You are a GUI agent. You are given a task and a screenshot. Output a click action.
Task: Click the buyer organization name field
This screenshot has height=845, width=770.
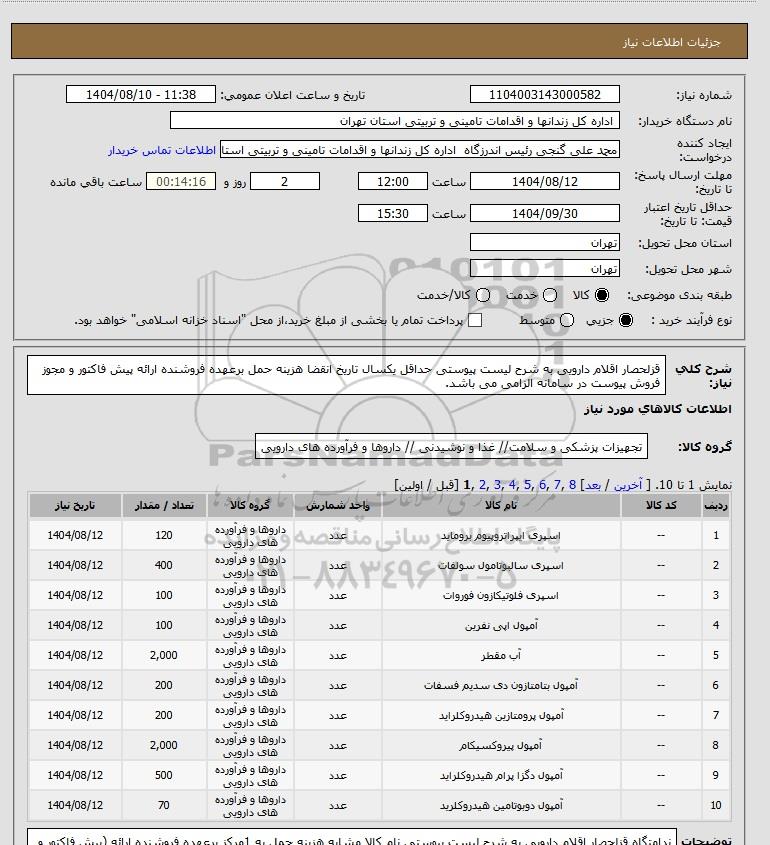(395, 120)
